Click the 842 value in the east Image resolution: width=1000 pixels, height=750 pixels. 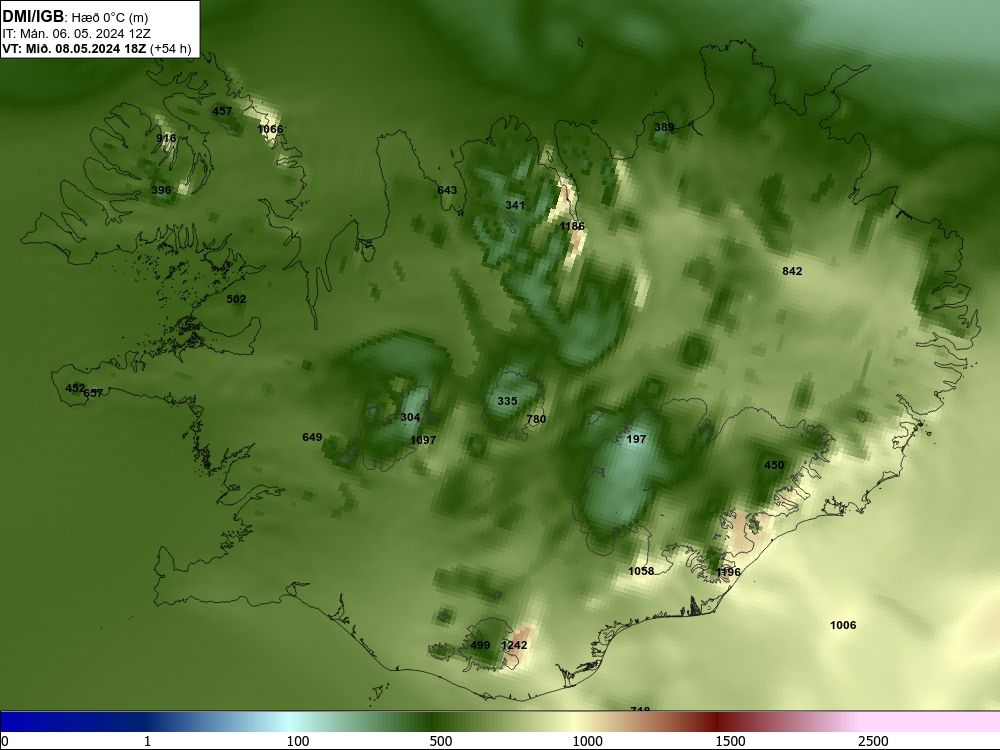click(792, 271)
